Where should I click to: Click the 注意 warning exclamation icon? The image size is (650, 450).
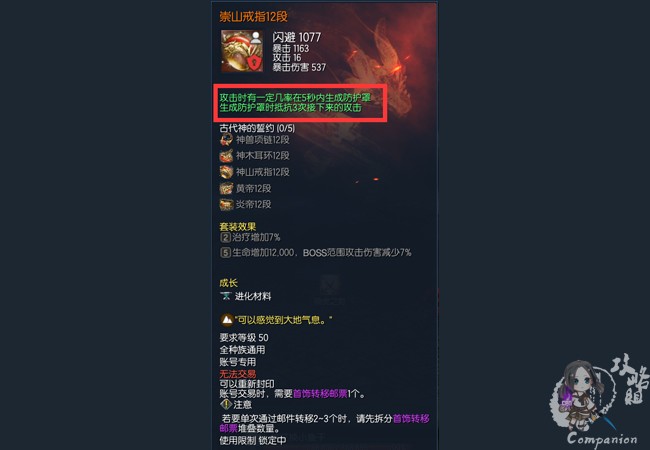click(x=226, y=404)
